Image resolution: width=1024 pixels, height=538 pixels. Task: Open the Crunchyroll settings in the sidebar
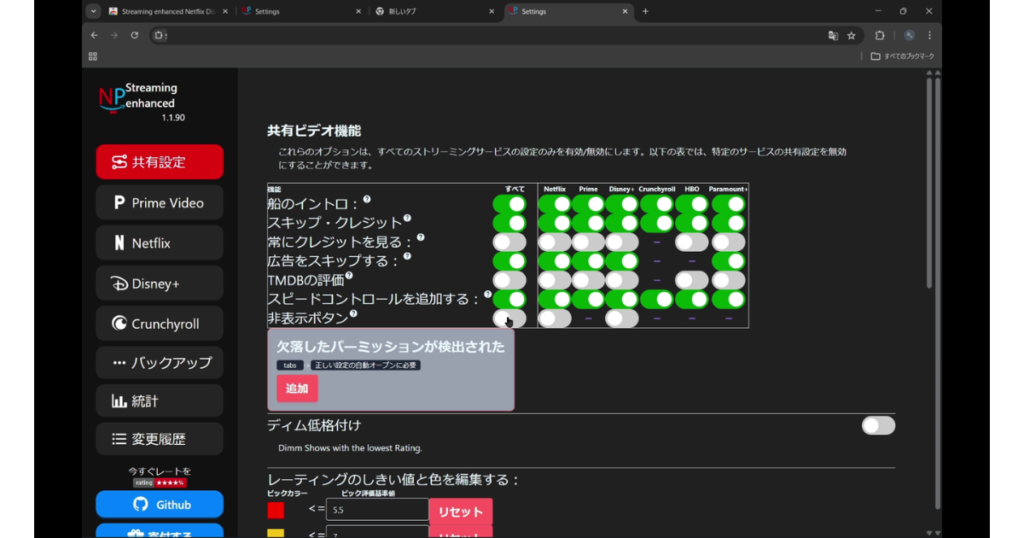[x=159, y=323]
